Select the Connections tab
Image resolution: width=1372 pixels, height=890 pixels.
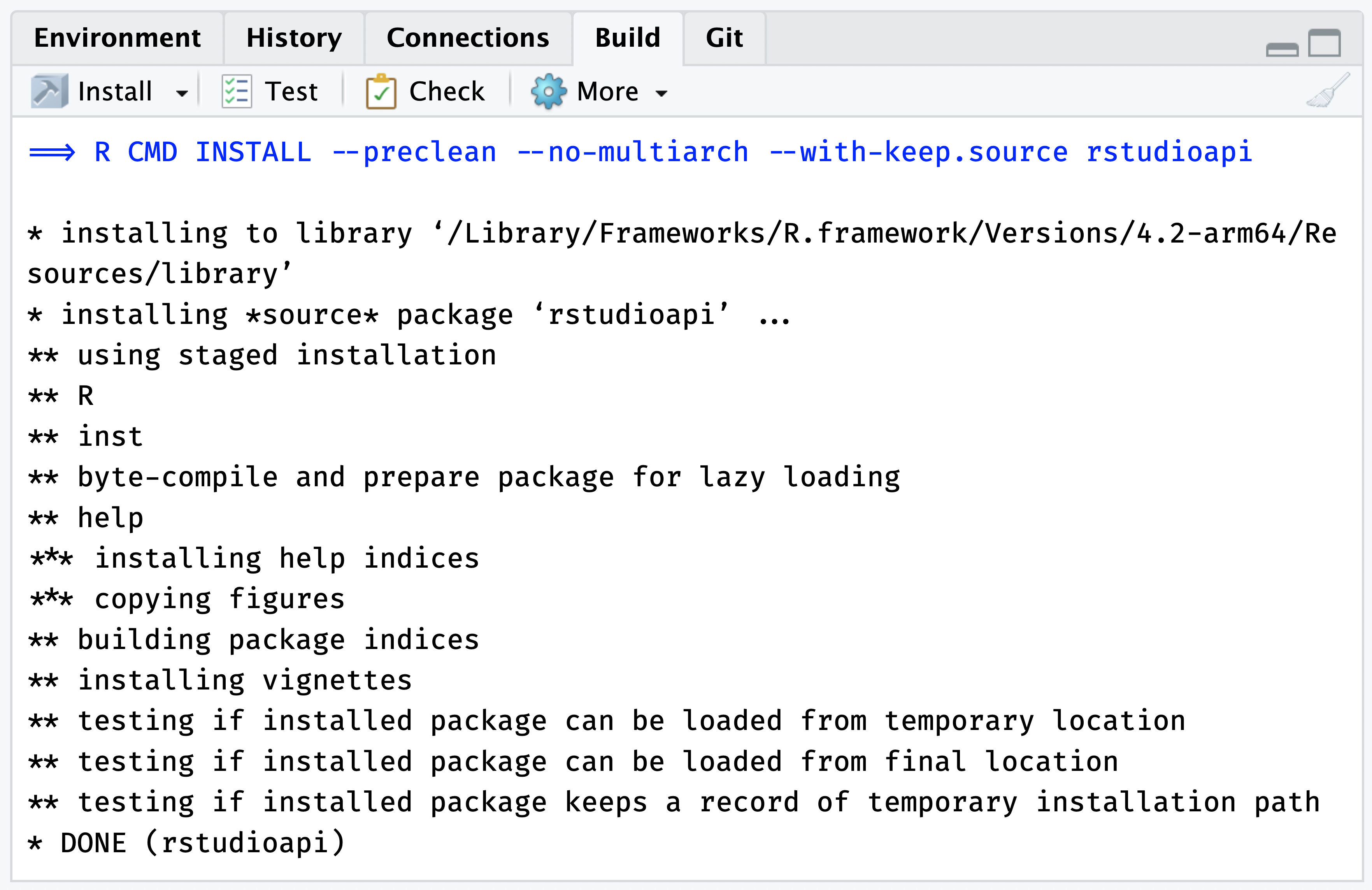(x=468, y=38)
